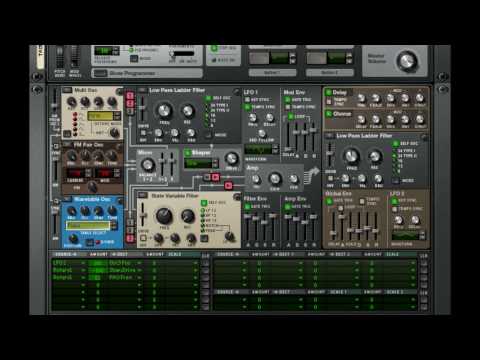The image size is (480, 360).
Task: Click the Delay Time knob
Action: (x=361, y=98)
